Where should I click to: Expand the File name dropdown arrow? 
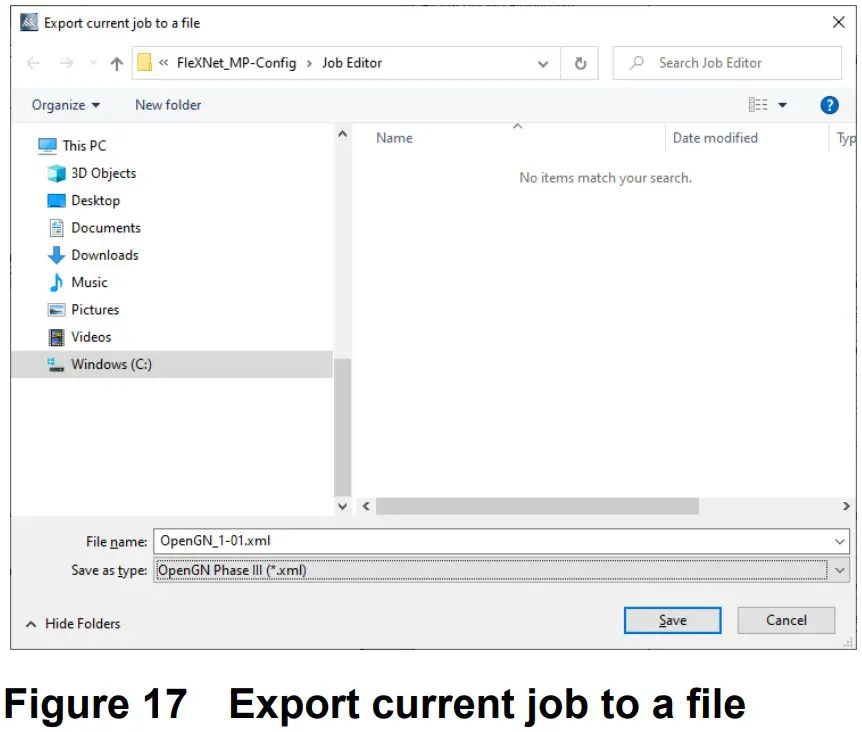pyautogui.click(x=839, y=541)
